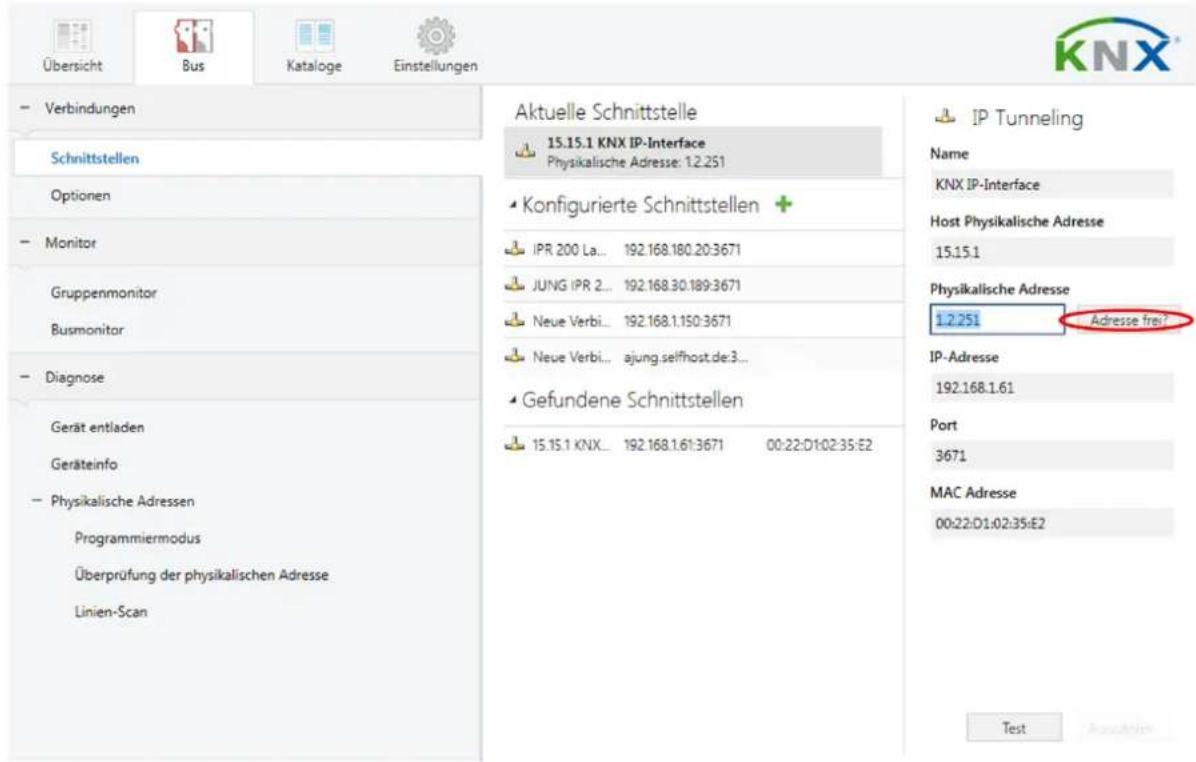The height and width of the screenshot is (762, 1196).
Task: Select found interface 15.15.1 KNX... row
Action: (703, 445)
